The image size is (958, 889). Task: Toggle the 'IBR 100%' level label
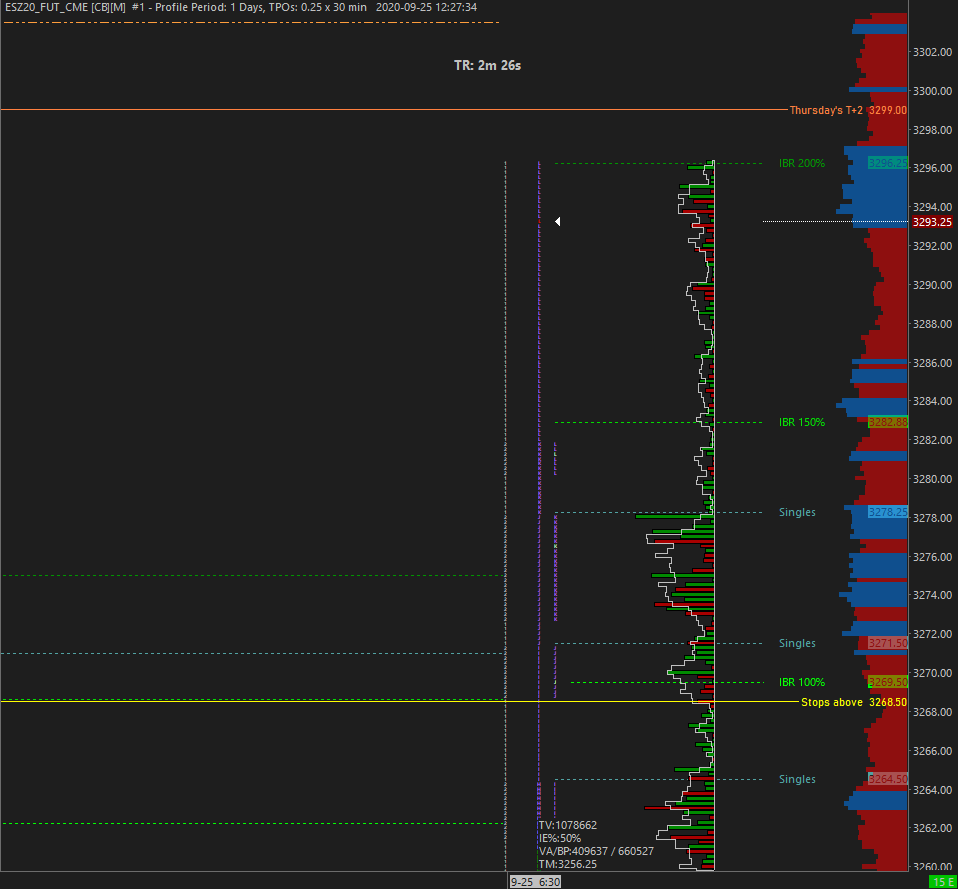click(800, 682)
